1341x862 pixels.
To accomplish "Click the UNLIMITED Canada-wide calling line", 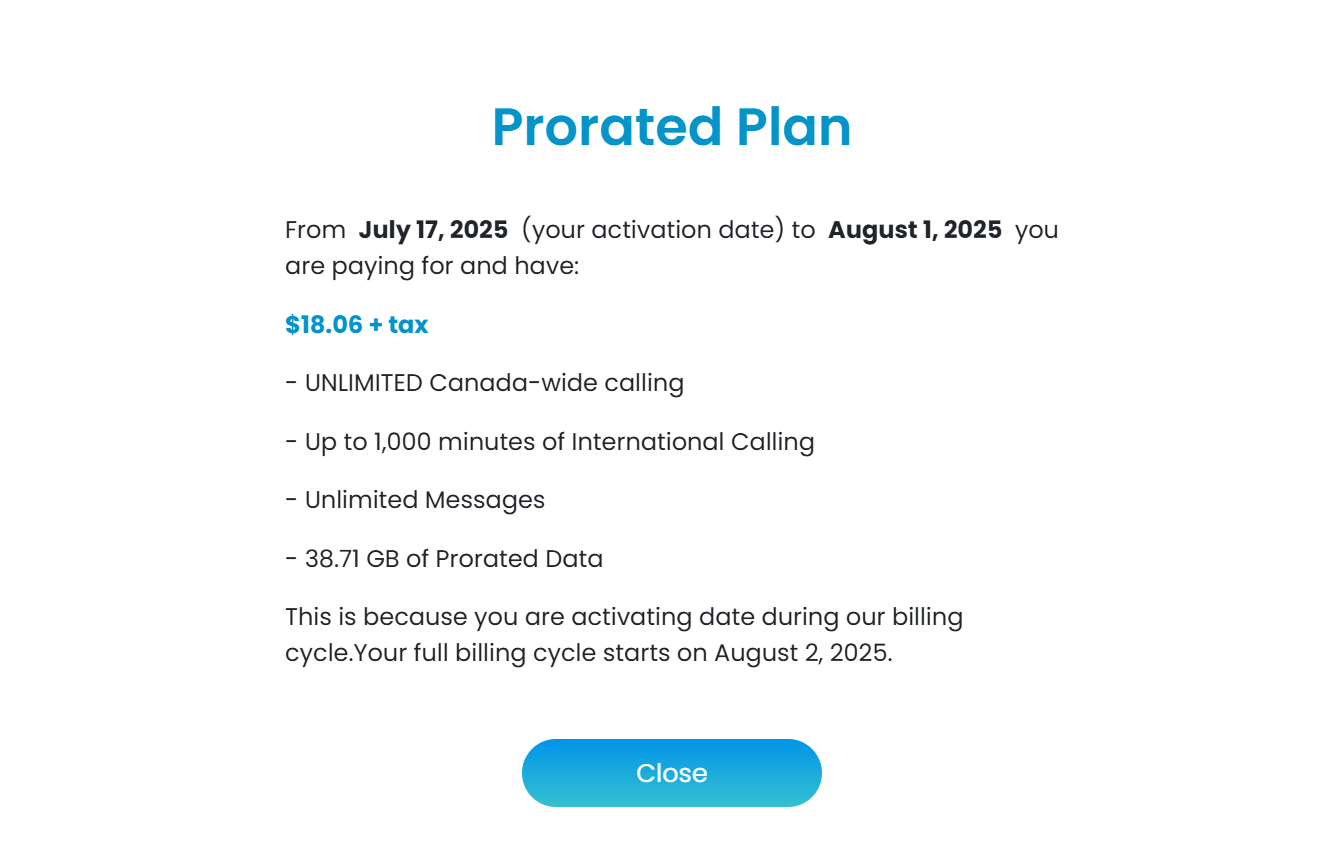I will [484, 383].
